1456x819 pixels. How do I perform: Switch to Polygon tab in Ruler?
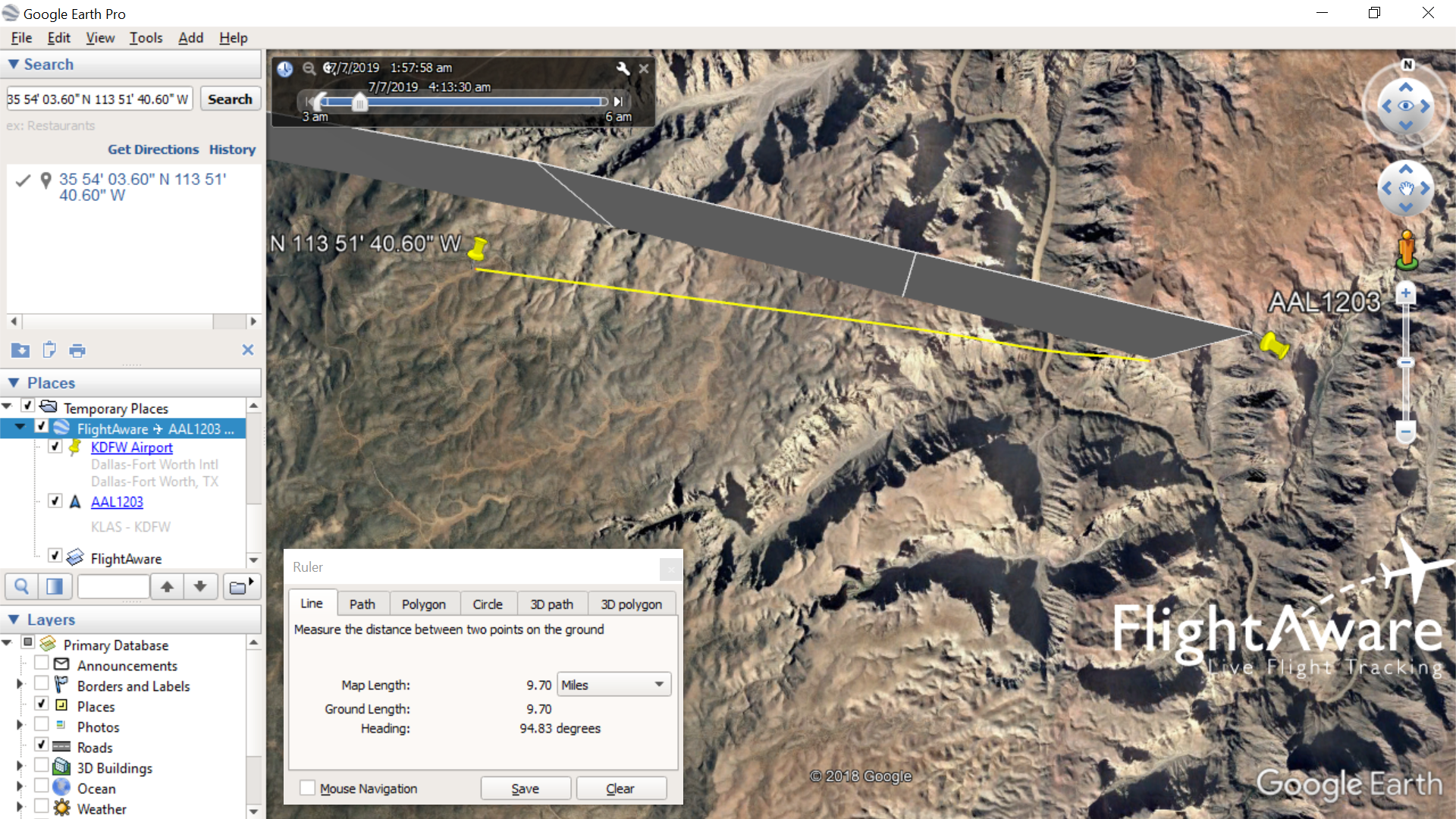point(424,604)
